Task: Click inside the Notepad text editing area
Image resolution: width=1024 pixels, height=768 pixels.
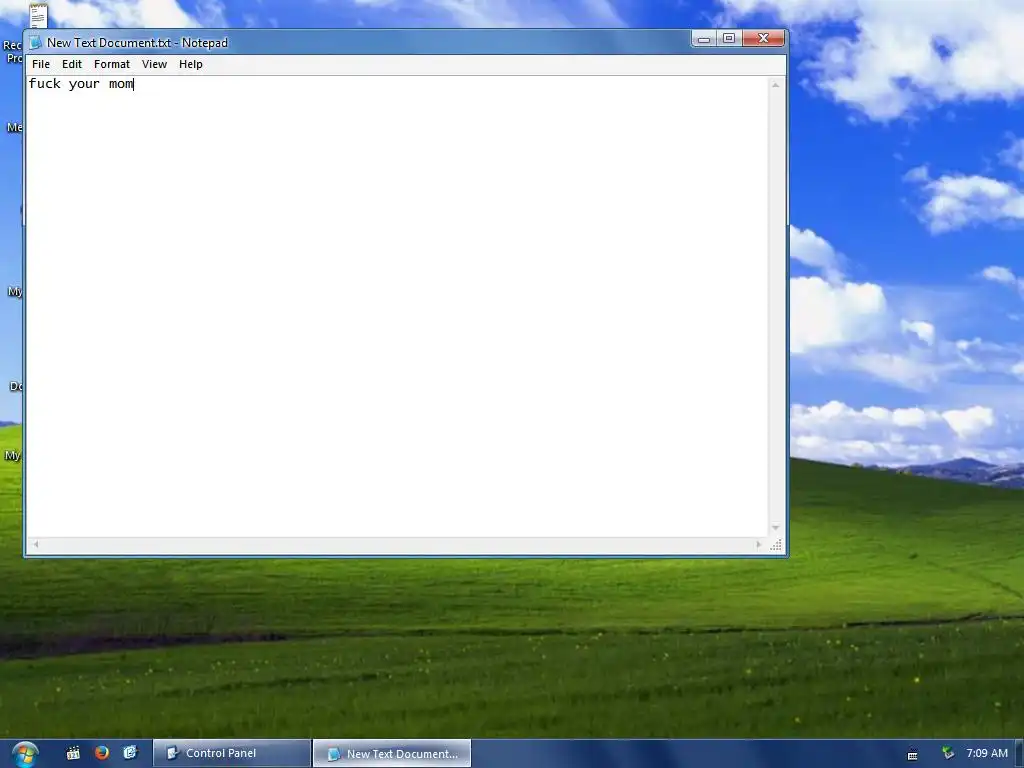Action: [397, 307]
